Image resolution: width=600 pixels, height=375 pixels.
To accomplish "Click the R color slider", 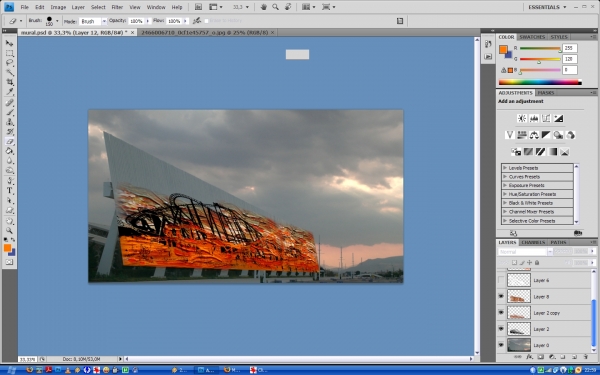I will point(540,48).
